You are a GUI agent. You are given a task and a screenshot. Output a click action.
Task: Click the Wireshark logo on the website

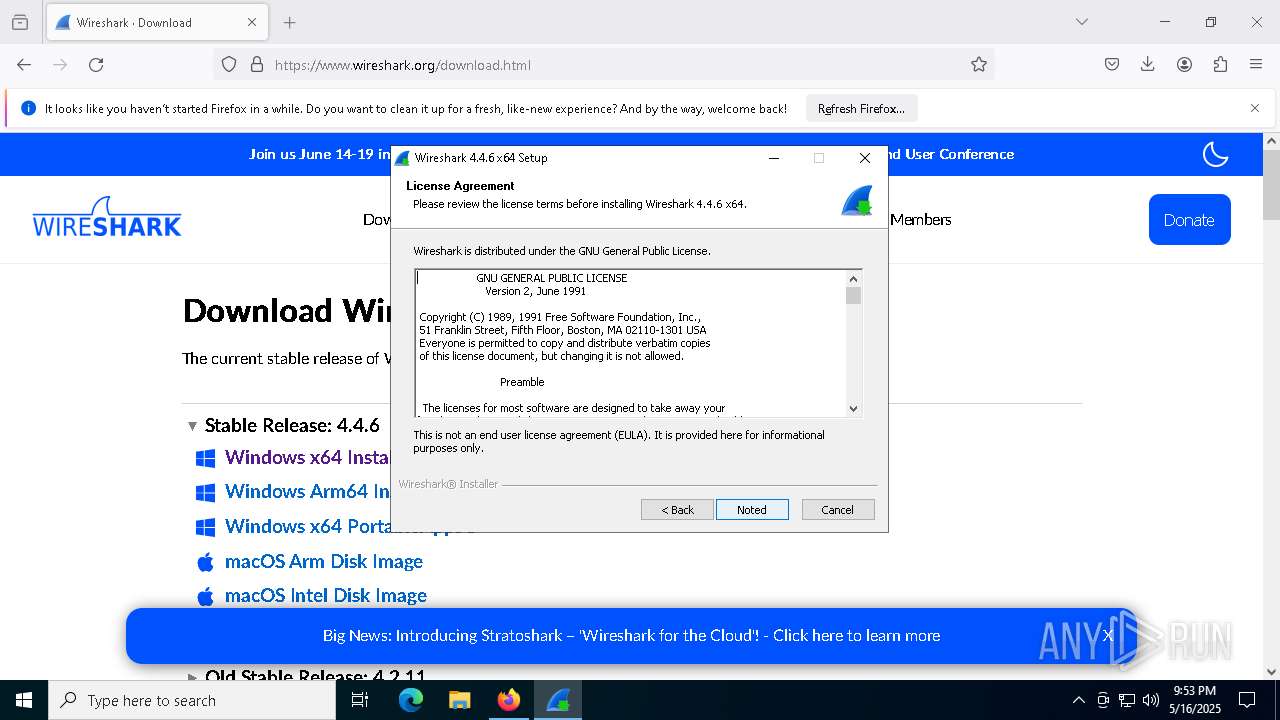click(107, 218)
